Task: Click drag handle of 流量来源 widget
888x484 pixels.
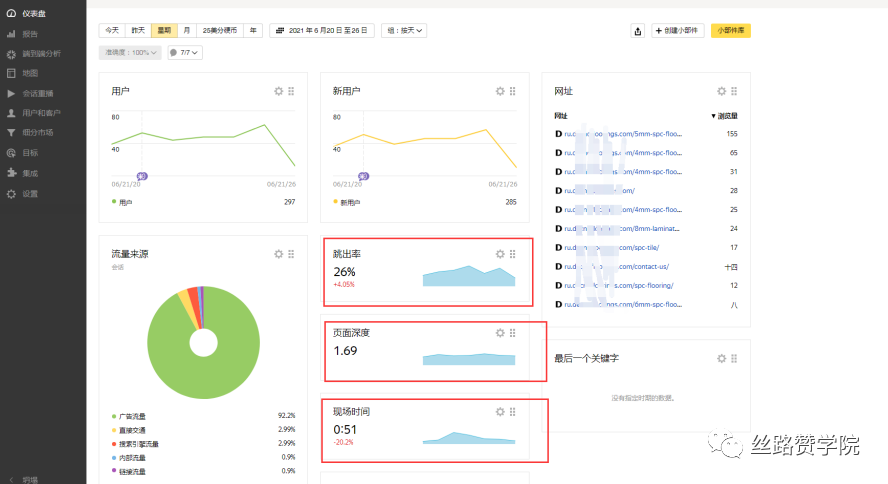Action: pos(291,254)
